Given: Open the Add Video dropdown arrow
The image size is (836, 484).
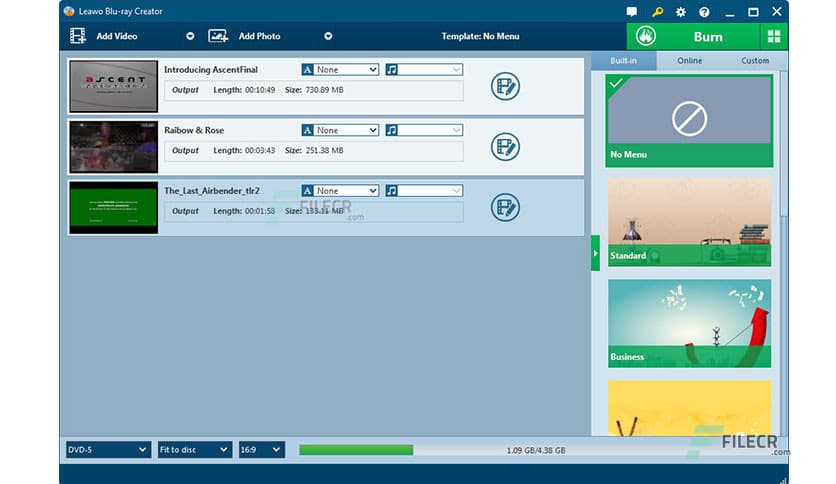Looking at the screenshot, I should pyautogui.click(x=190, y=36).
